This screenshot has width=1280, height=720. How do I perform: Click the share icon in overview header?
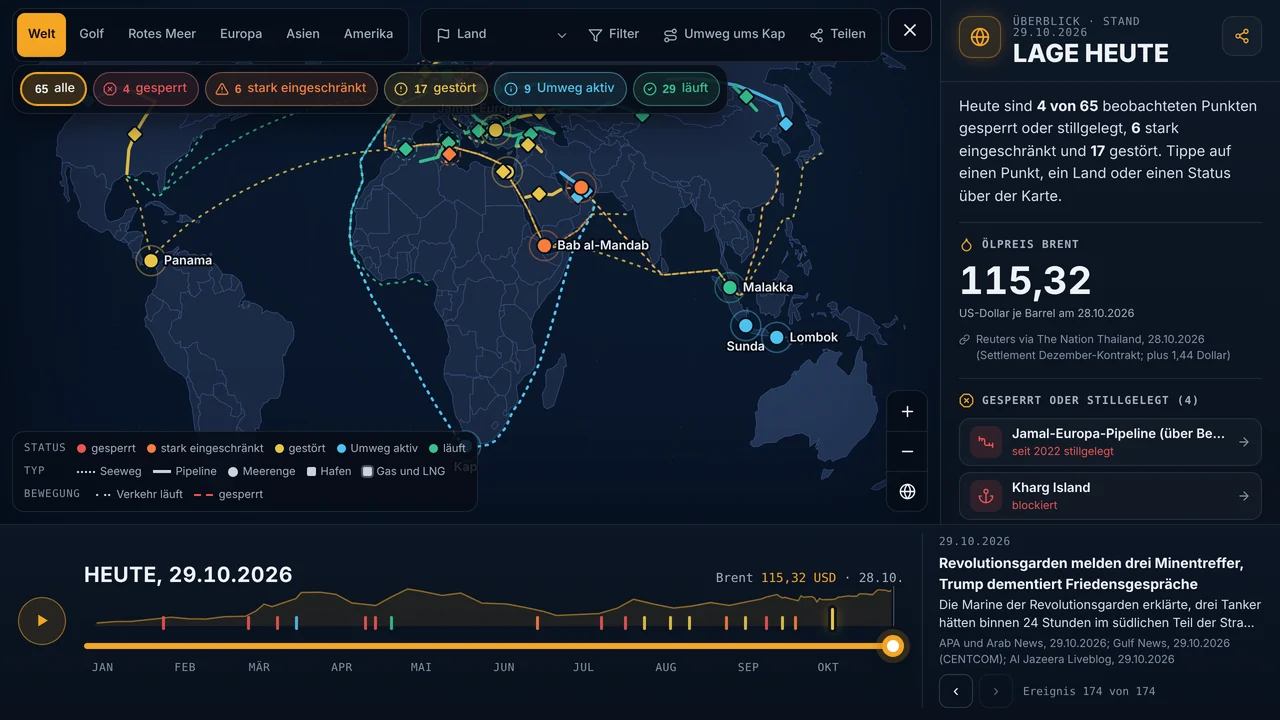(x=1242, y=36)
